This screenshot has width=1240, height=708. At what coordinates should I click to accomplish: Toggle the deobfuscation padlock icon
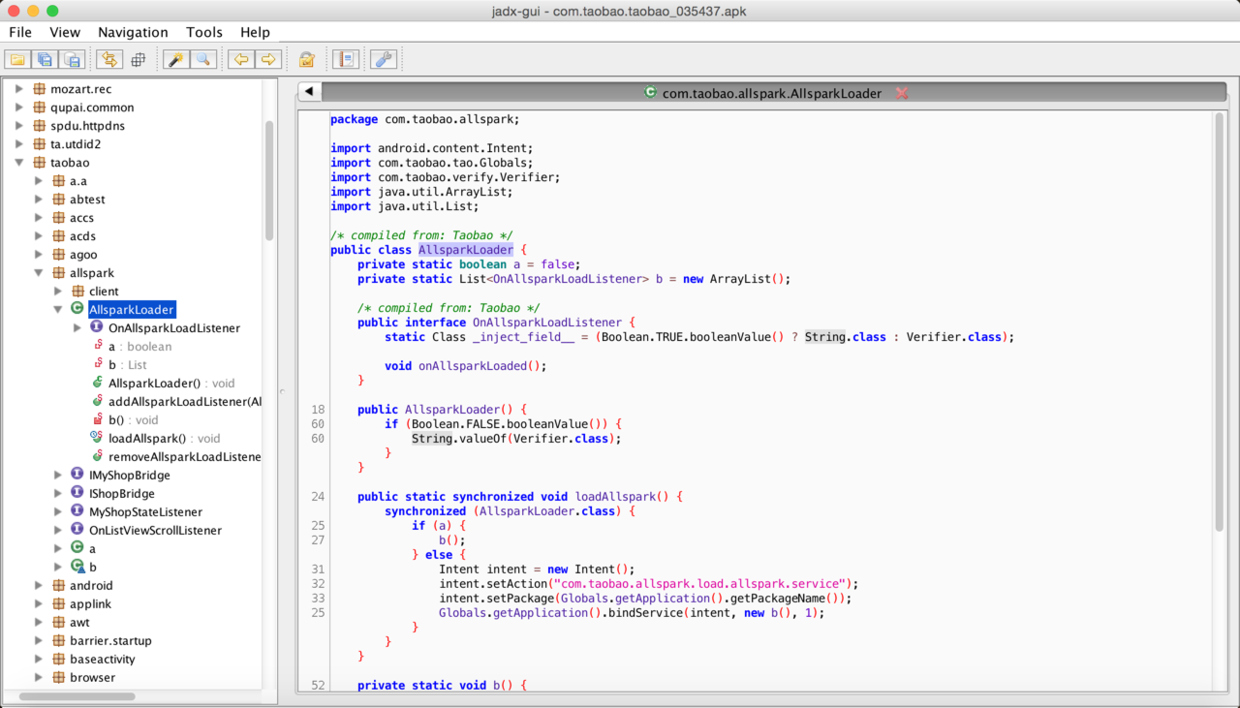click(307, 60)
